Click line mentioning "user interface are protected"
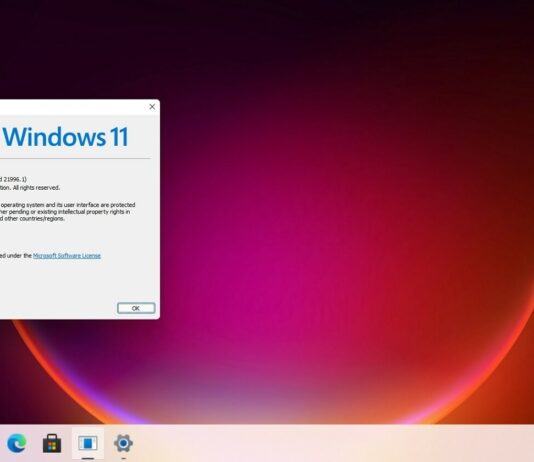534x462 pixels. tap(68, 205)
